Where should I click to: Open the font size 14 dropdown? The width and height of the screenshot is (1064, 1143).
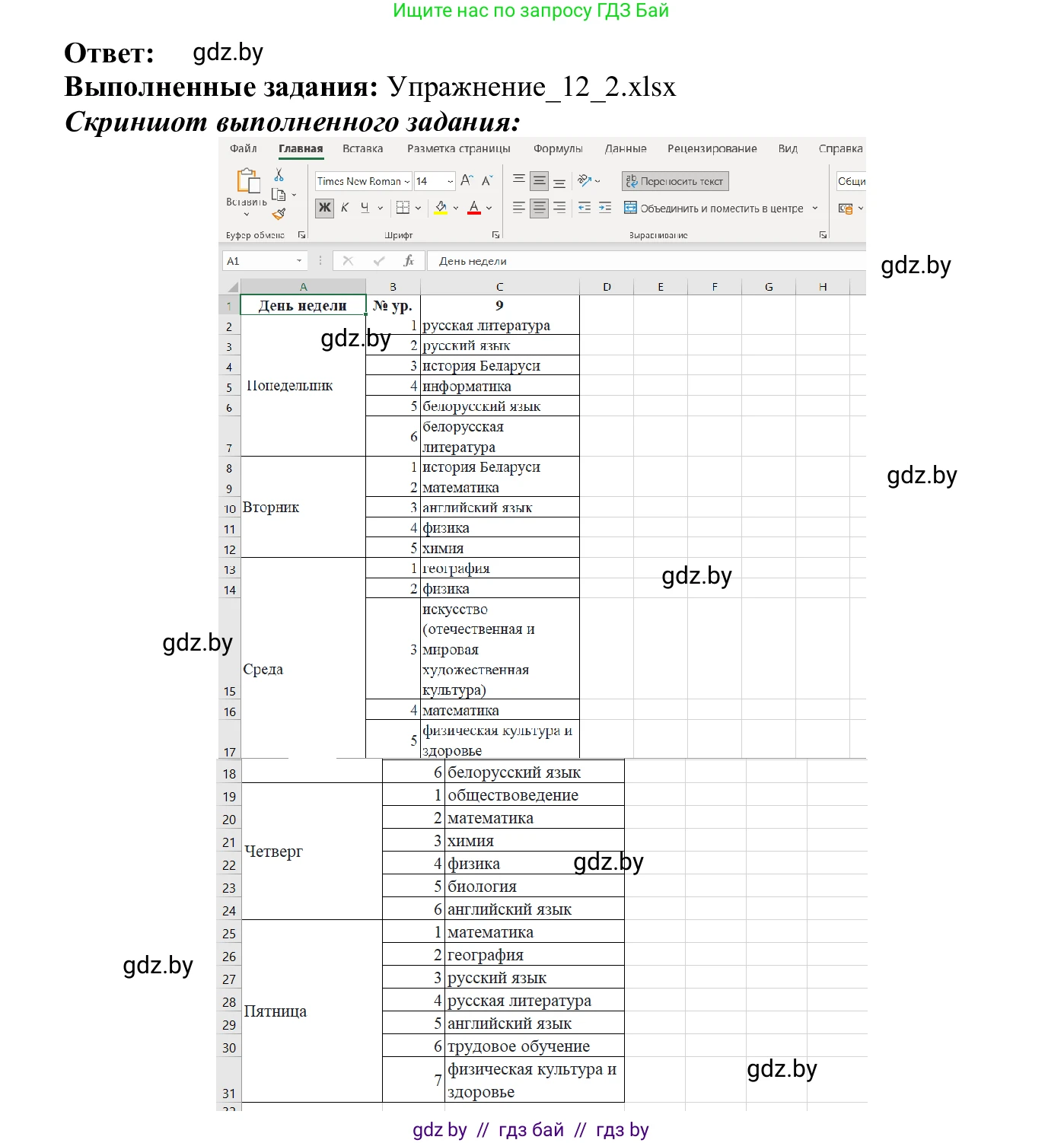450,181
